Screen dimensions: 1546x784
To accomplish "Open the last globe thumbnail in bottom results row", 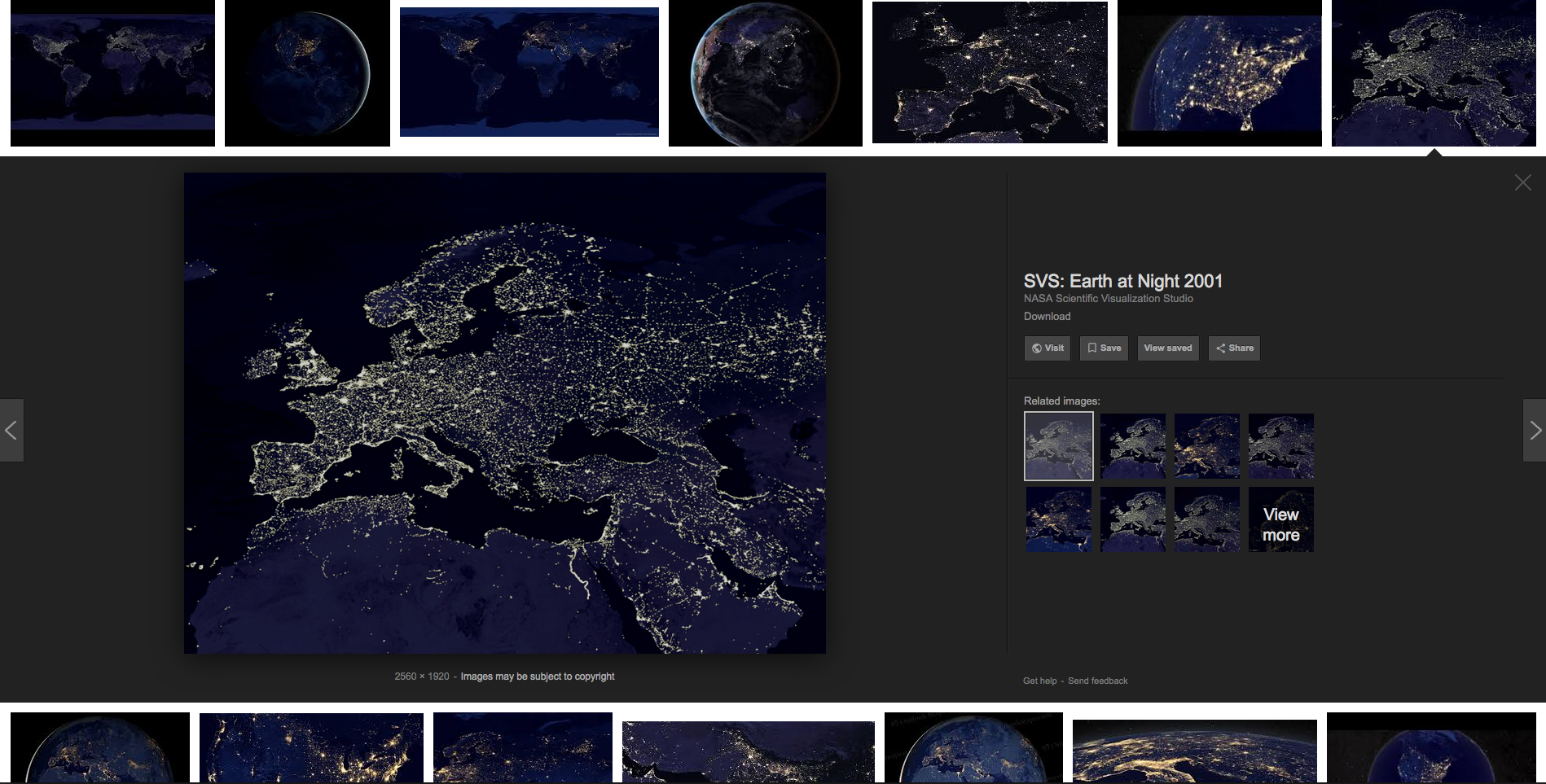I will pos(1431,748).
